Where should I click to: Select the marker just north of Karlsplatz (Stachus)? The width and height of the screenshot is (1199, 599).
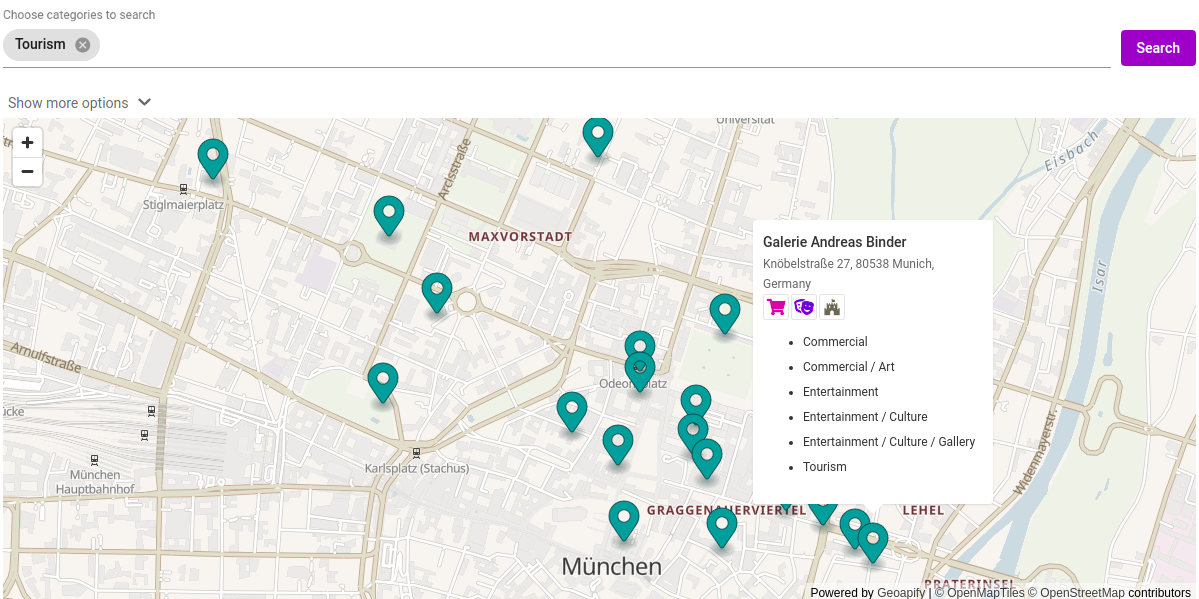[382, 380]
